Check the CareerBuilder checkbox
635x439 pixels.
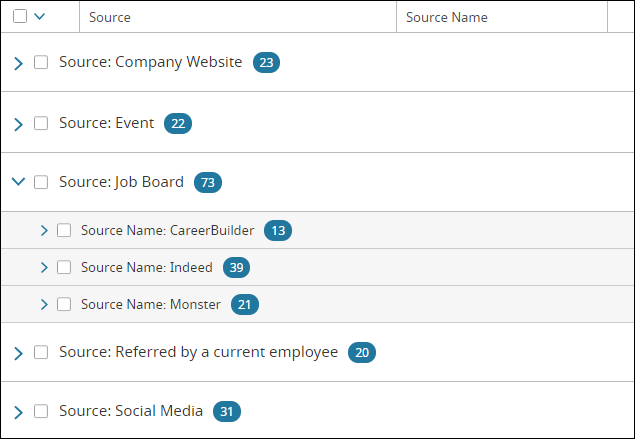tap(64, 230)
